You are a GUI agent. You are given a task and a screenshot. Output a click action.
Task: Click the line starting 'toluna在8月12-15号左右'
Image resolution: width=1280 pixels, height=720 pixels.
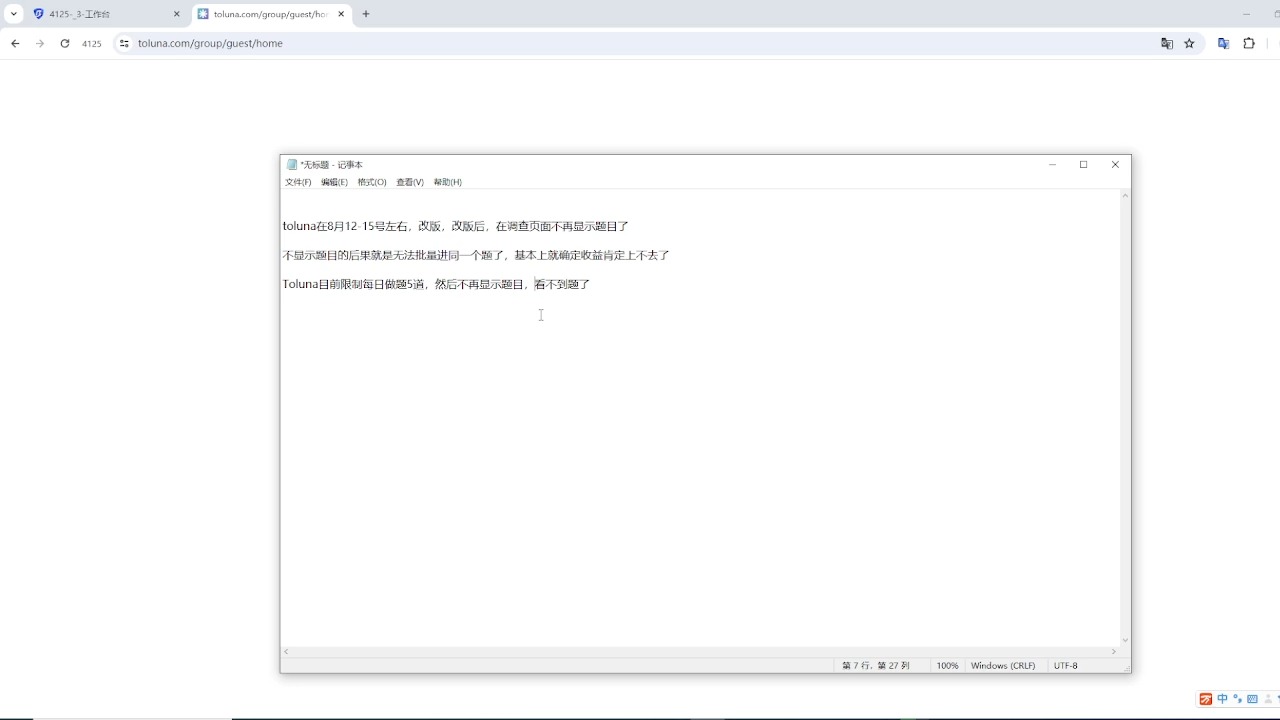click(455, 226)
